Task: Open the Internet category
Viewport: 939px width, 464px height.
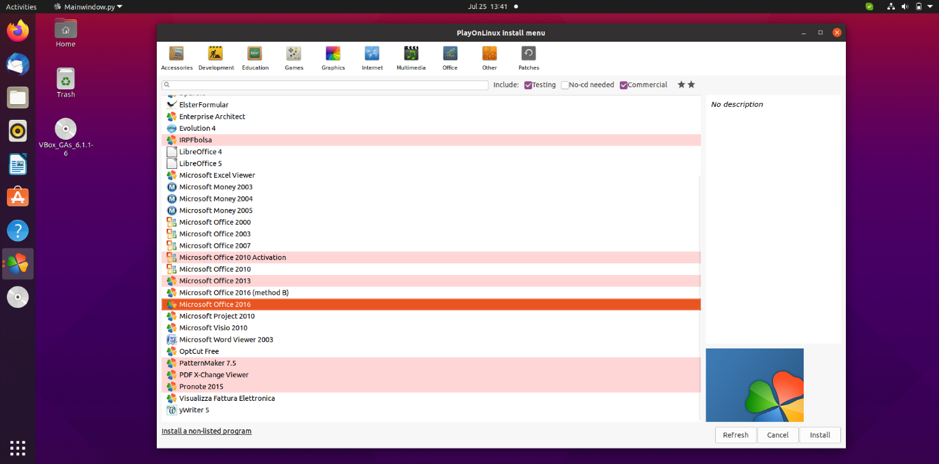Action: (x=372, y=58)
